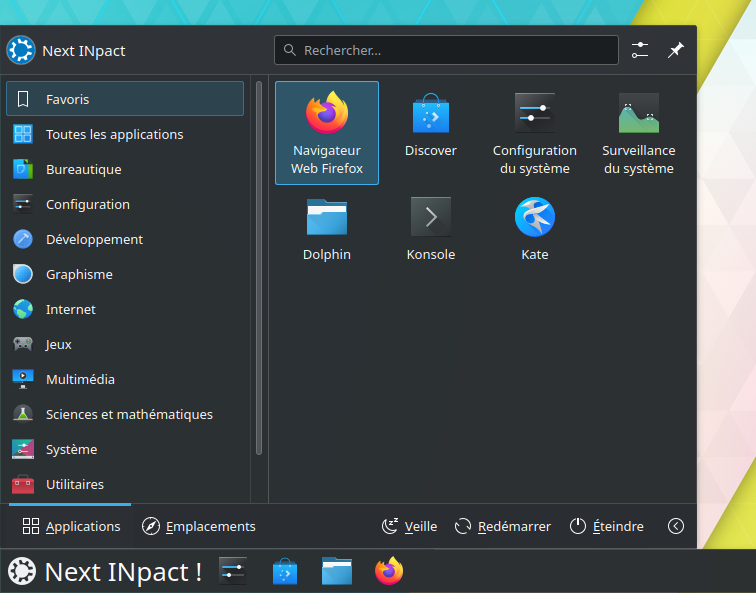This screenshot has height=593, width=756.
Task: Select Internet category
Action: (x=125, y=309)
